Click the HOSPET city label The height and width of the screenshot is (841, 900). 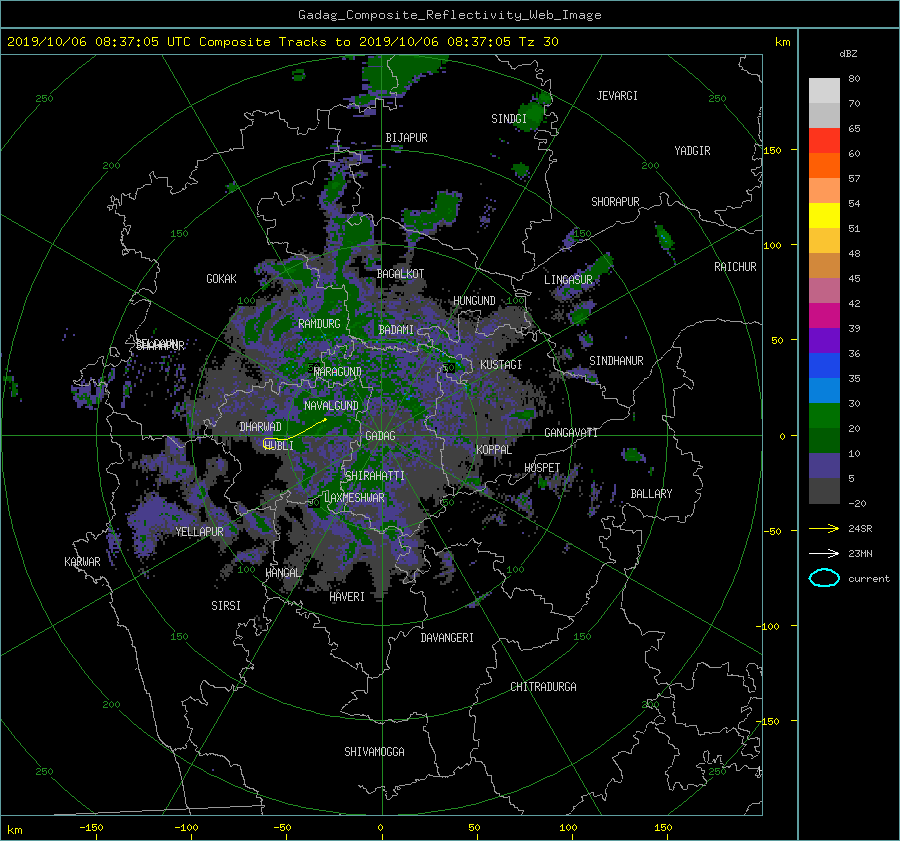pos(542,468)
